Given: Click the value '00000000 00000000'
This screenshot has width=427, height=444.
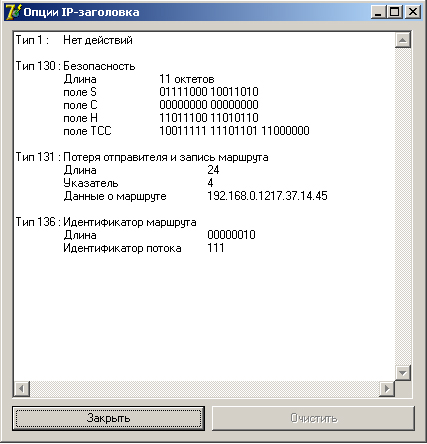Looking at the screenshot, I should pyautogui.click(x=209, y=105).
